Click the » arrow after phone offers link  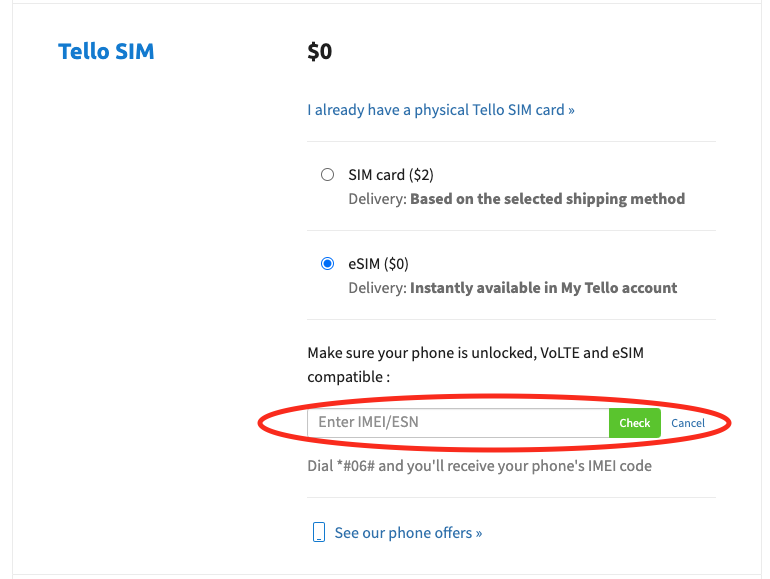(479, 534)
